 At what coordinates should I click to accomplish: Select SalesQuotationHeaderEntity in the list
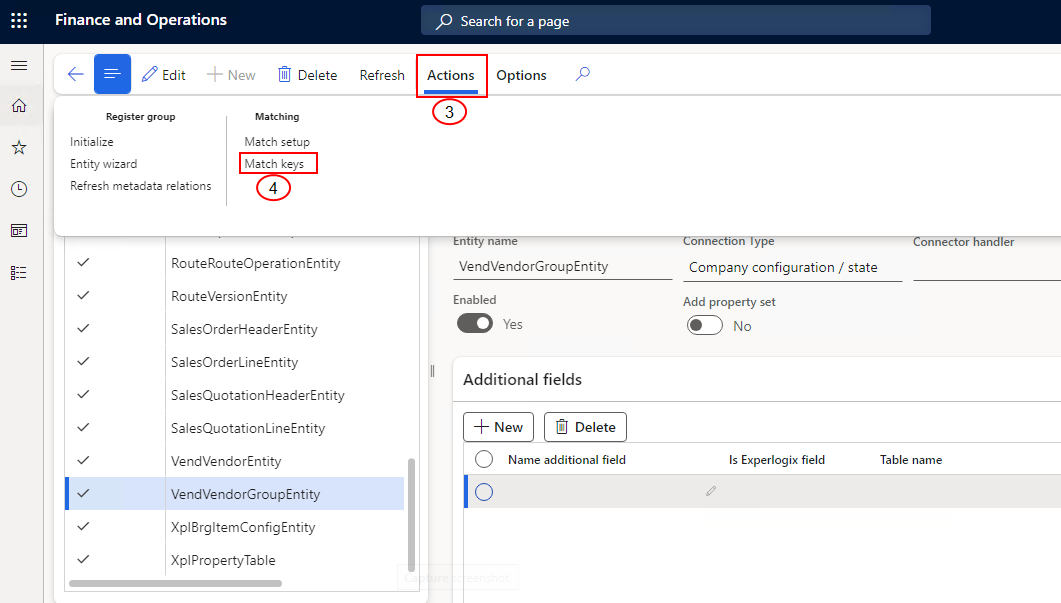click(258, 395)
